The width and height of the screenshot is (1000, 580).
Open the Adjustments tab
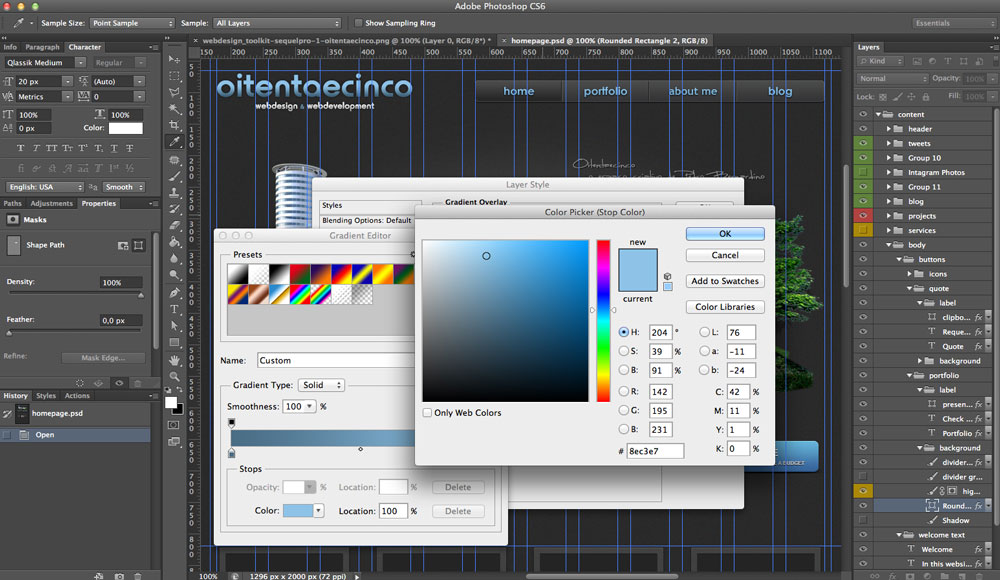pos(52,204)
